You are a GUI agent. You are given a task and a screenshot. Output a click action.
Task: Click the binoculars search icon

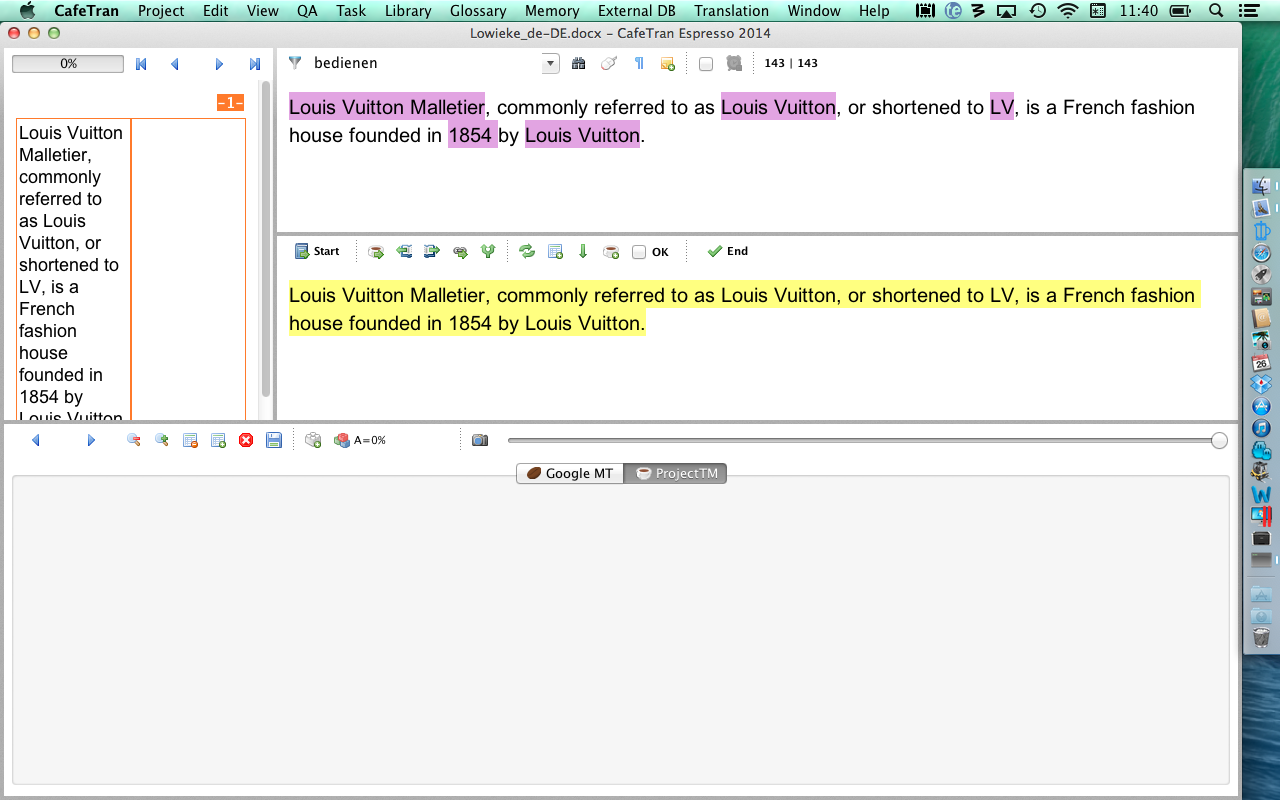578,63
